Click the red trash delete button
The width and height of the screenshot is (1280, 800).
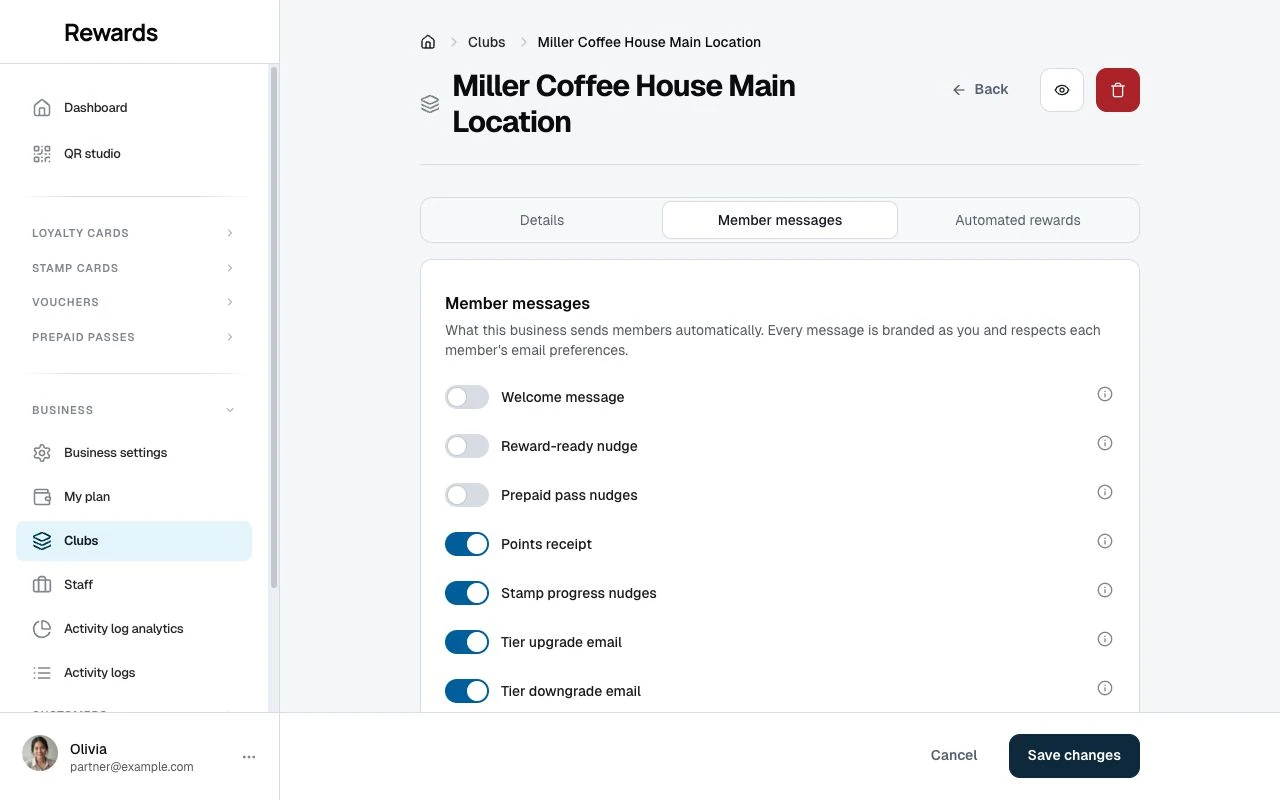coord(1118,90)
